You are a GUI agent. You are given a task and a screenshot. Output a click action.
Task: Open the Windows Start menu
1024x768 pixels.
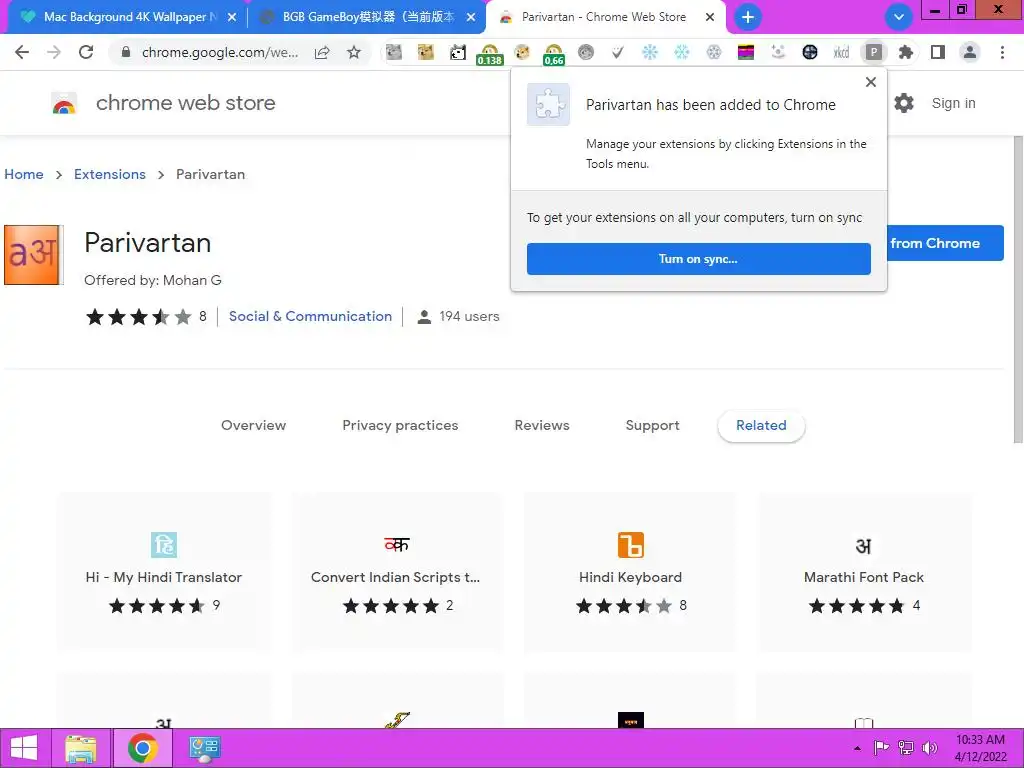click(x=24, y=748)
